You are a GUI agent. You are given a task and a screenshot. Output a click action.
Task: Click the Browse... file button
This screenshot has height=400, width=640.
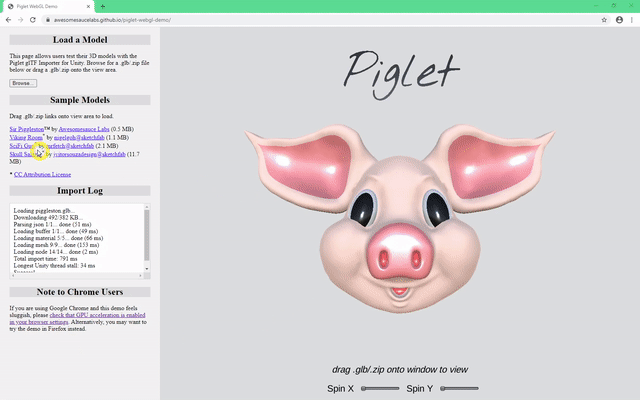coord(23,83)
